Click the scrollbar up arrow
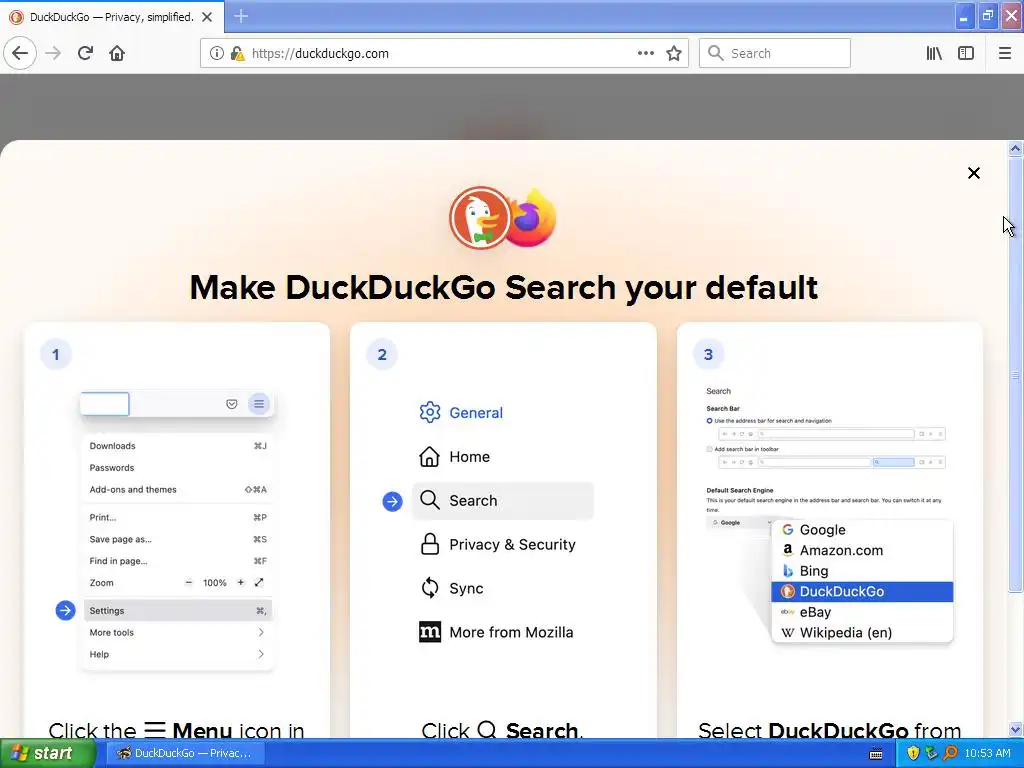 1015,148
